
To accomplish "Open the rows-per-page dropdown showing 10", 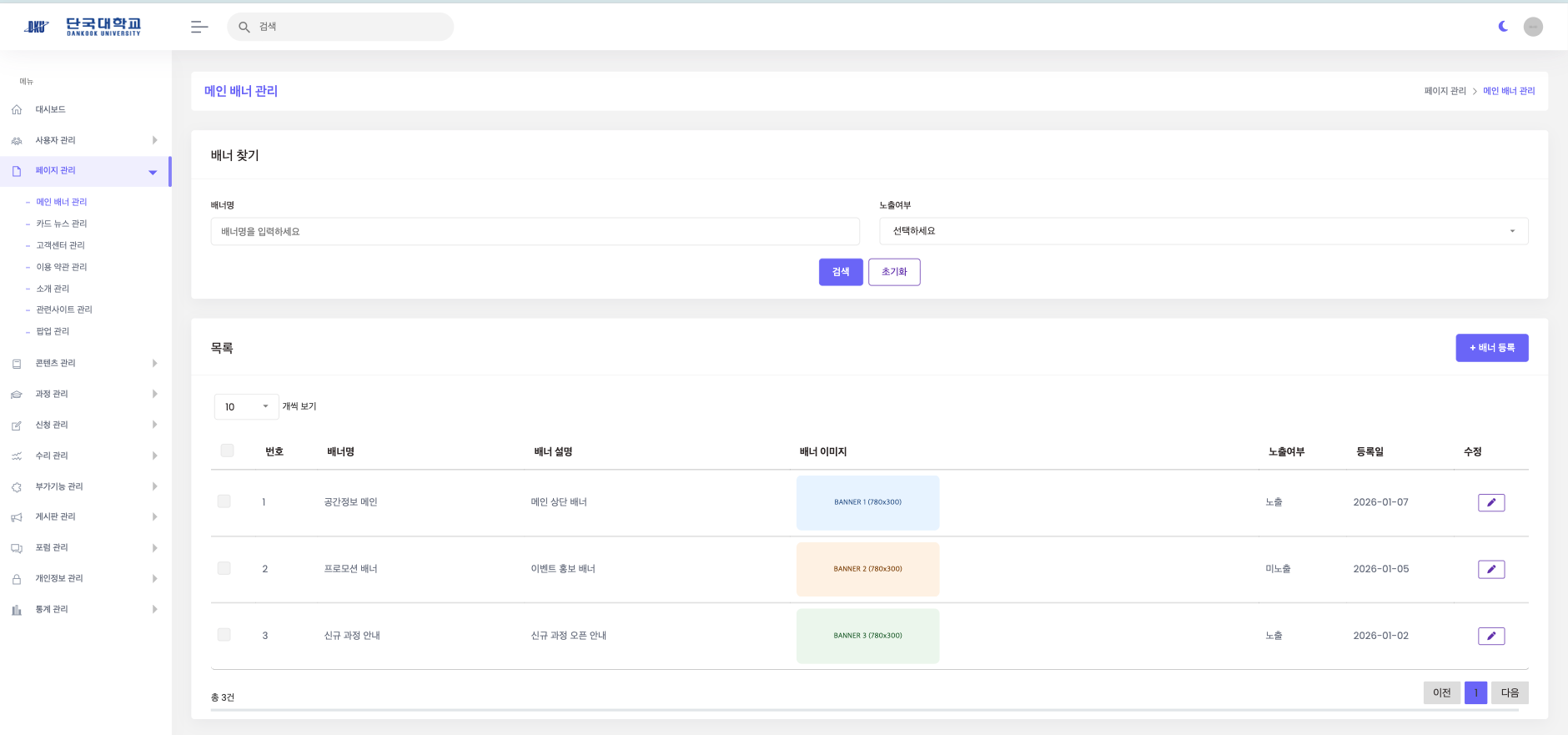I will (246, 406).
